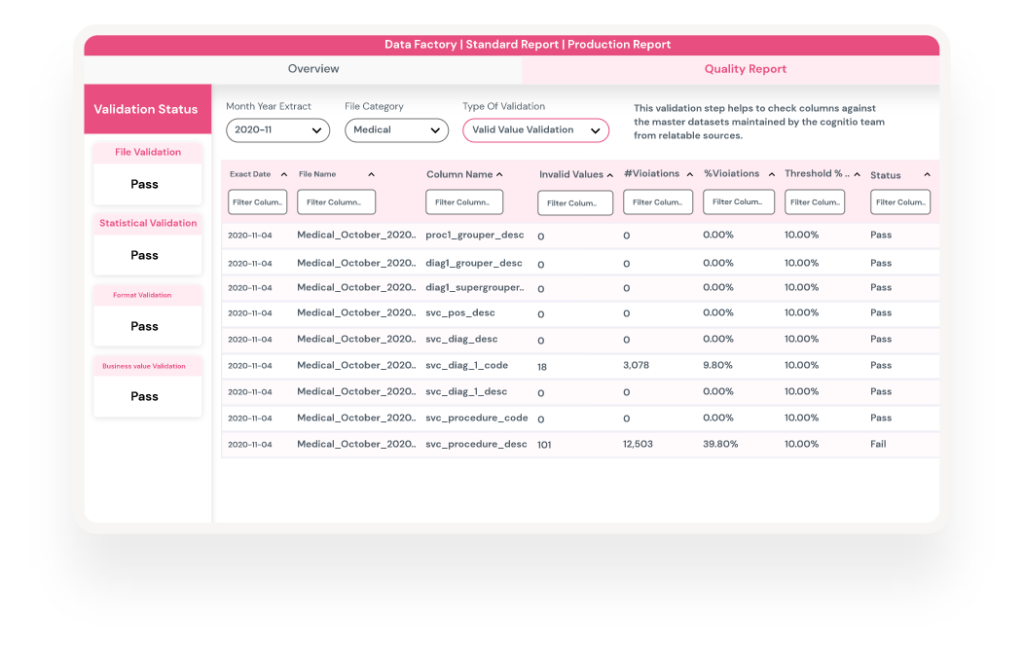Click the svc_diag_1_desc cell

coord(466,391)
